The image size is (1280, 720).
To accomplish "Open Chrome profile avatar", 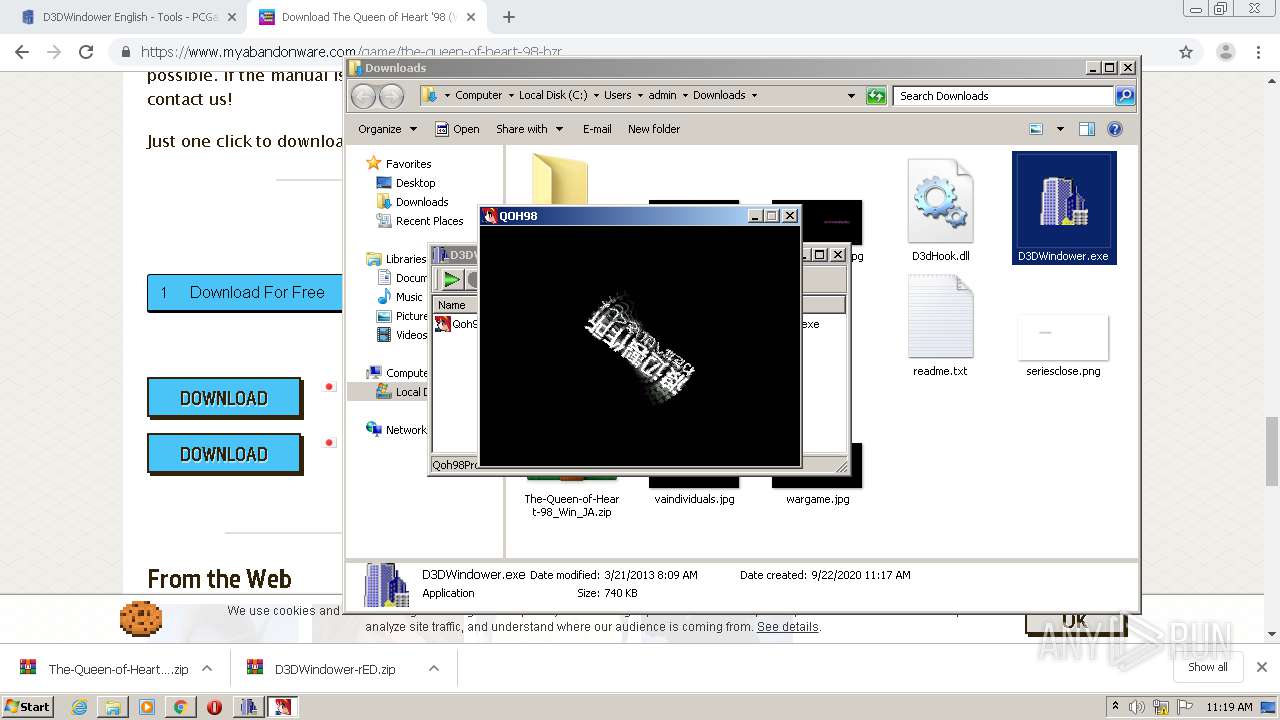I will [1225, 52].
